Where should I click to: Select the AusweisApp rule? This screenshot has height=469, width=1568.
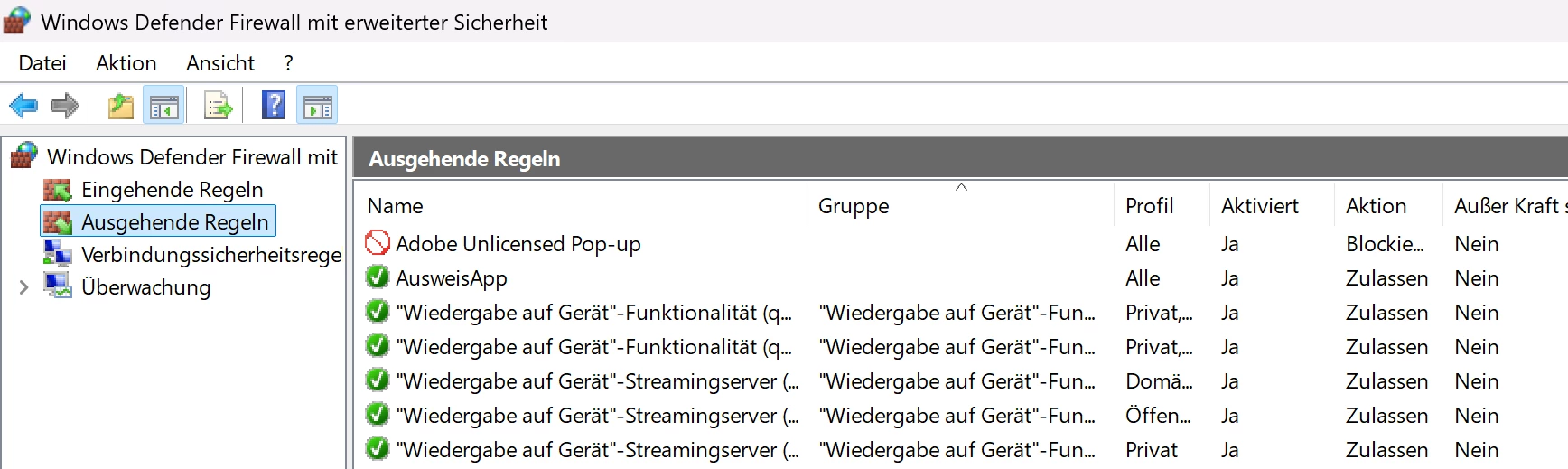pos(452,278)
